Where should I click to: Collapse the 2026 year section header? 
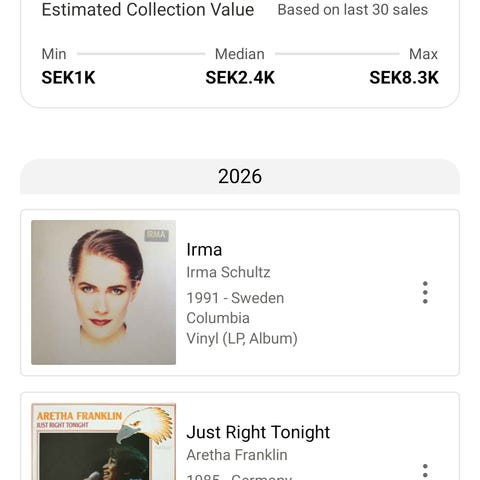click(240, 176)
